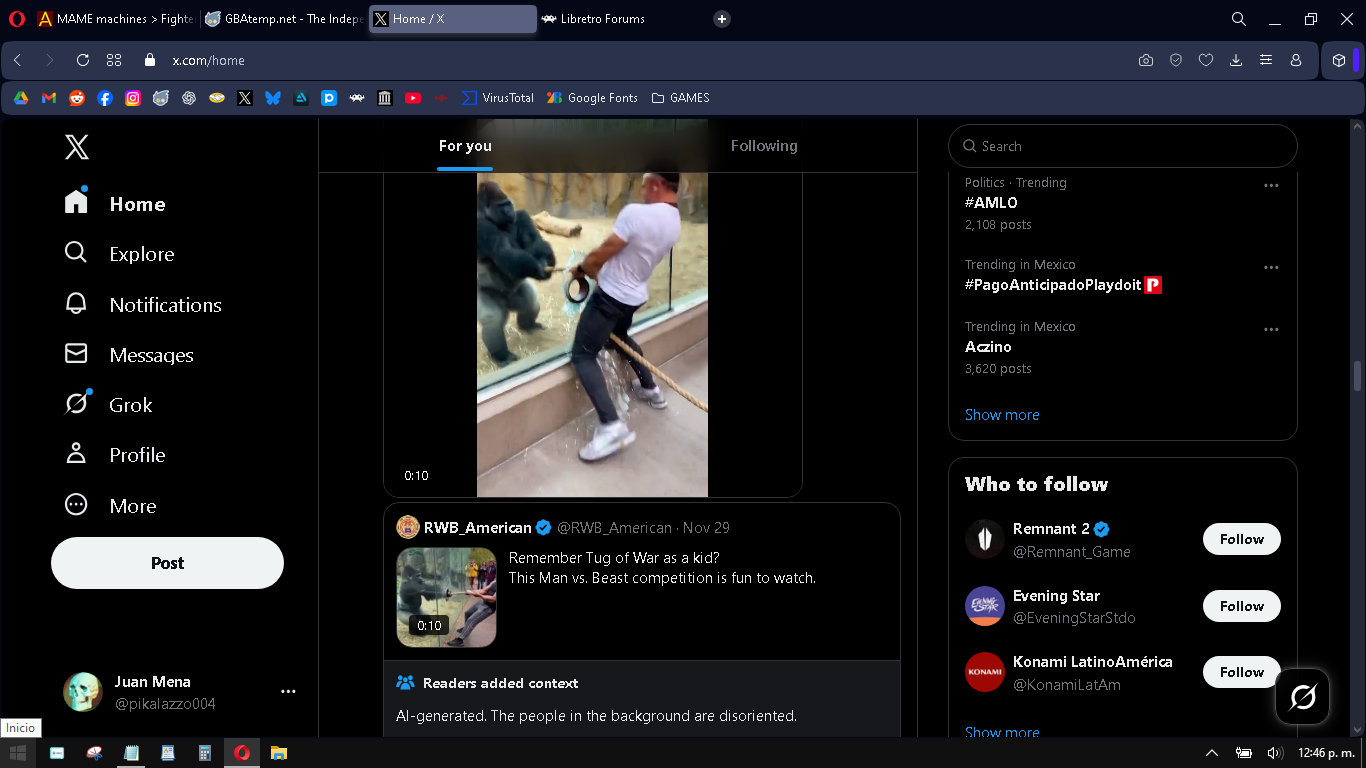Select the For you tab
Screen dimensions: 1366x768
point(465,146)
